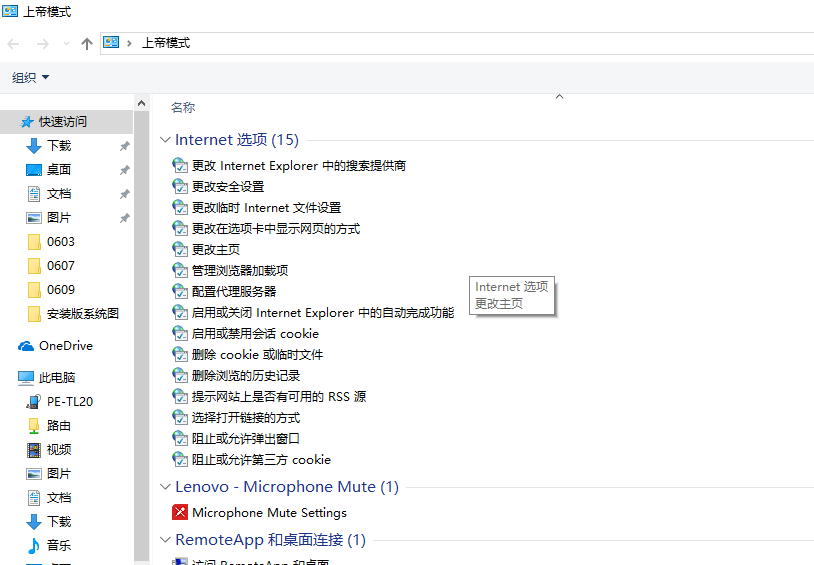
Task: Open 文档 under 此电脑
Action: tap(59, 498)
